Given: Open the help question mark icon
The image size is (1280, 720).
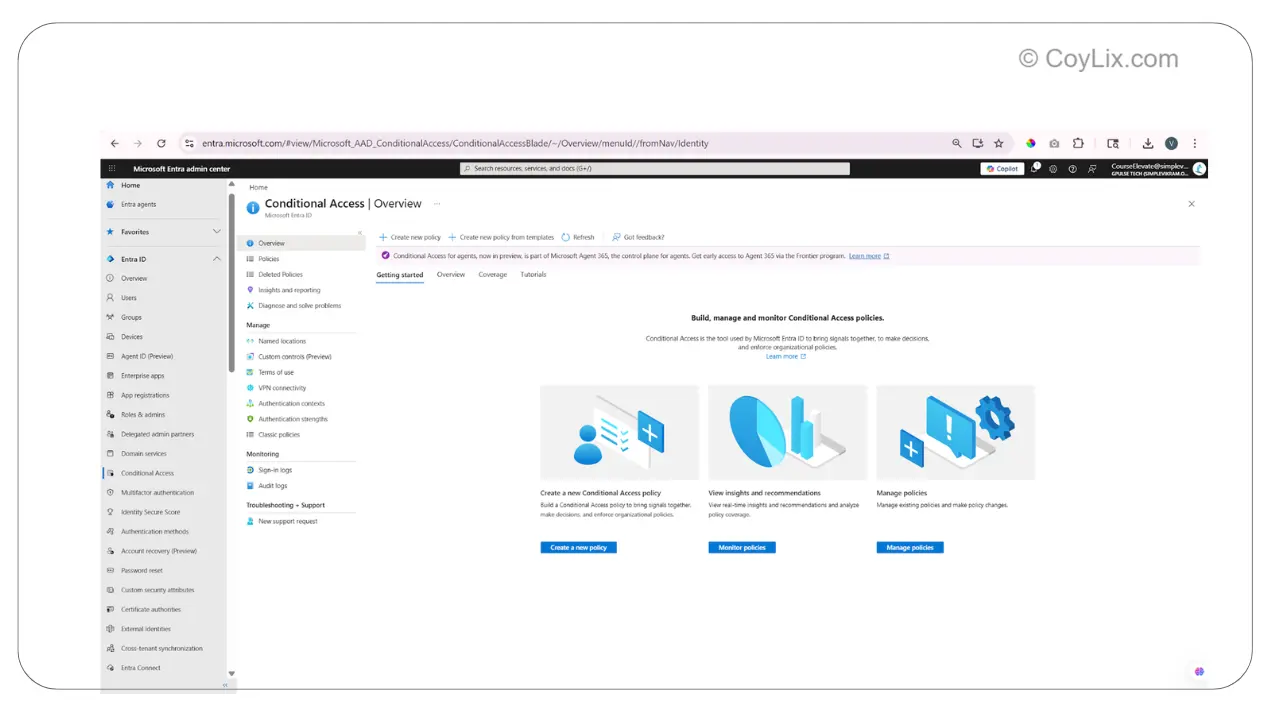Looking at the screenshot, I should coord(1073,168).
